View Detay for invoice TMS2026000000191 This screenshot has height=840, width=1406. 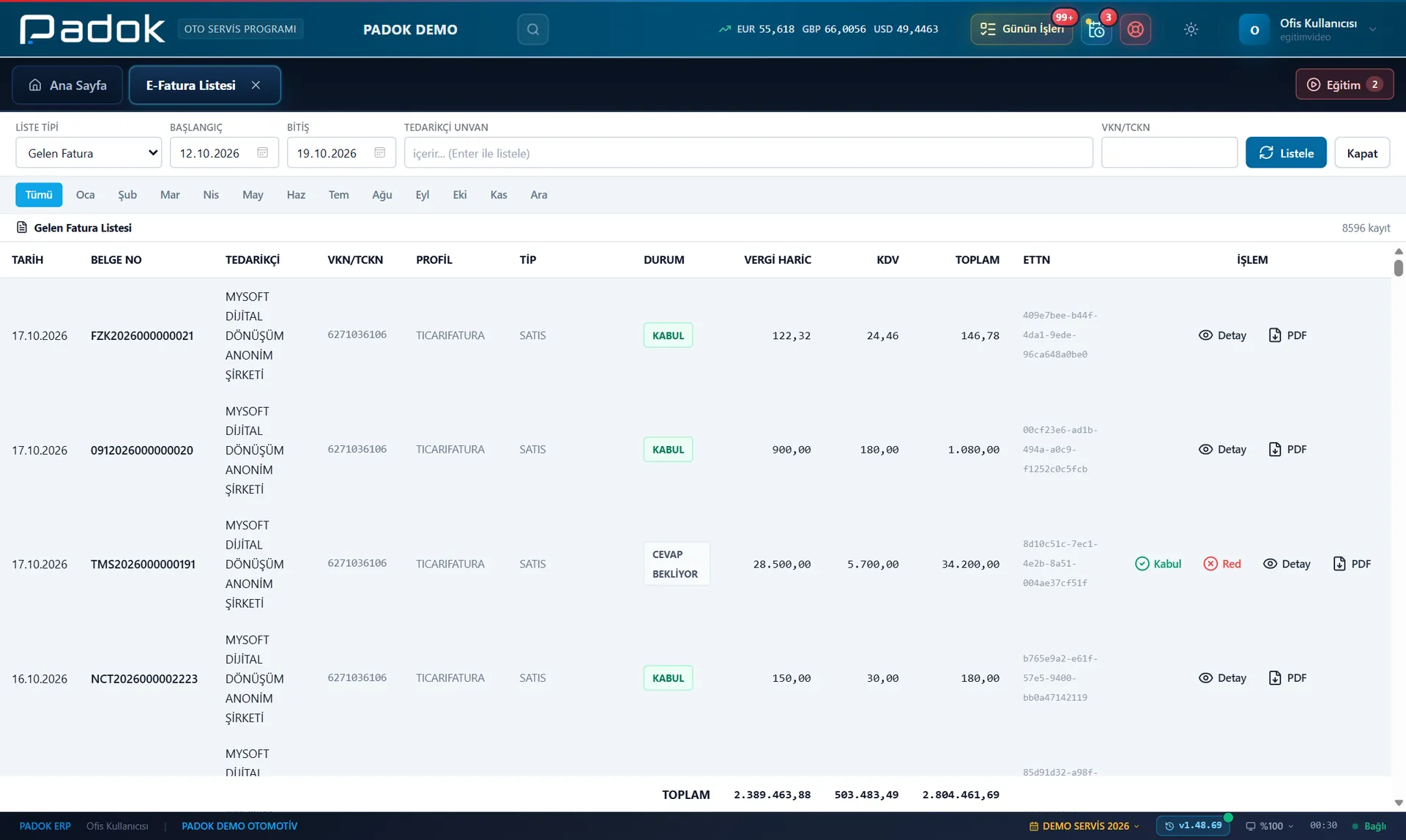point(1287,564)
